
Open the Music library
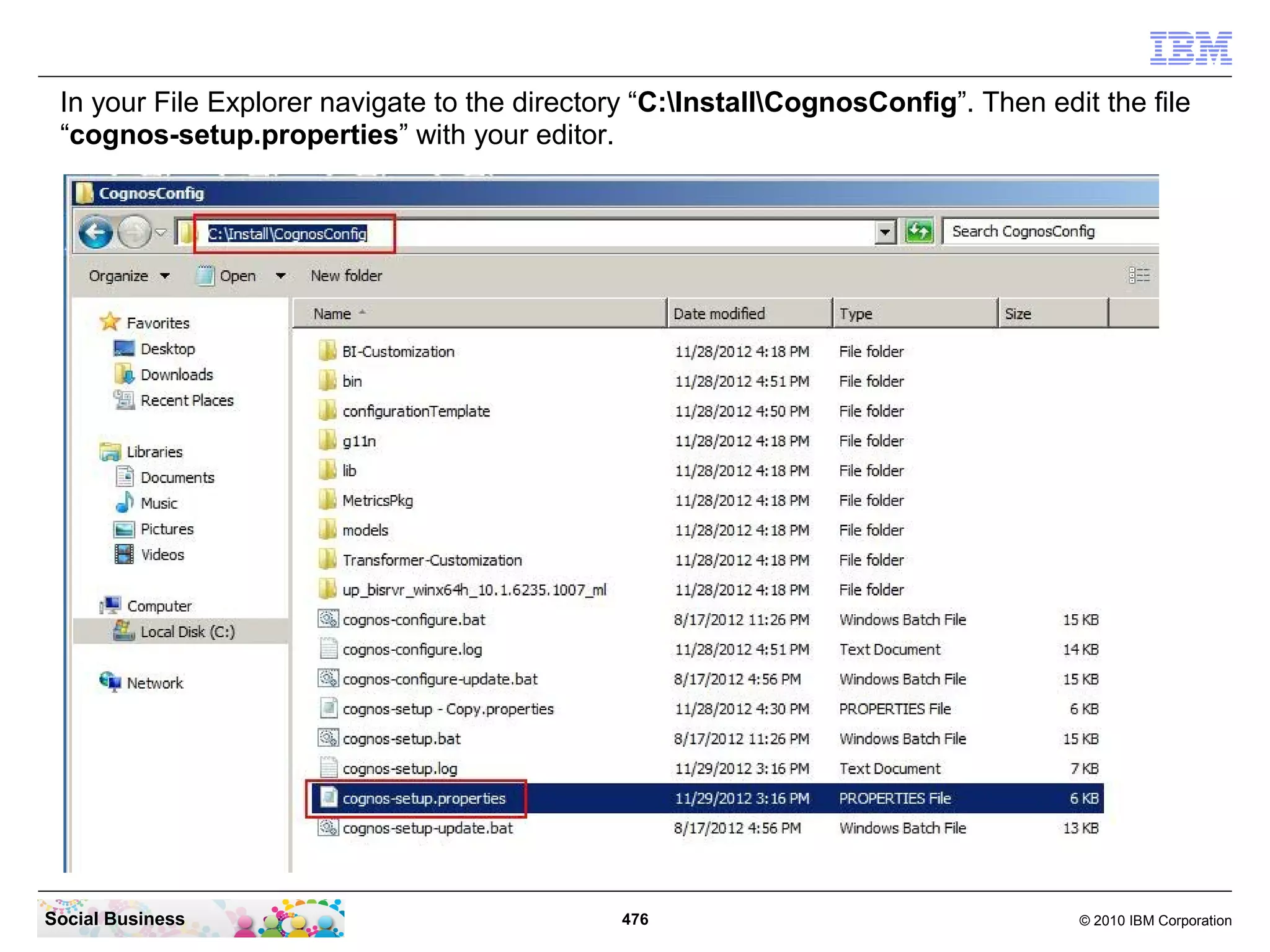click(x=159, y=503)
